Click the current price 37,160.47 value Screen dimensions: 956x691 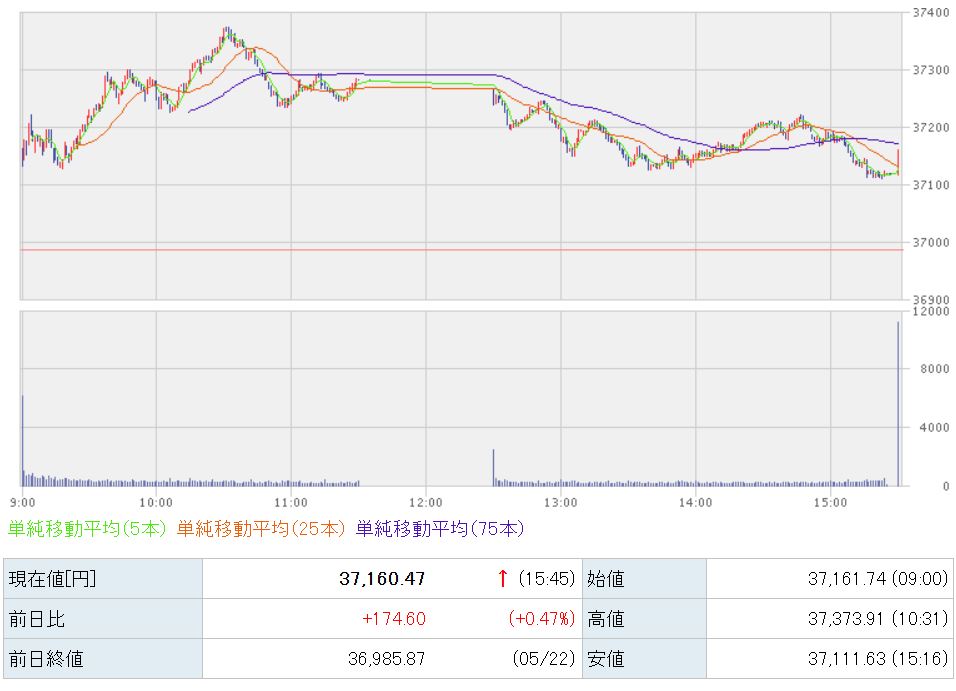tap(382, 578)
